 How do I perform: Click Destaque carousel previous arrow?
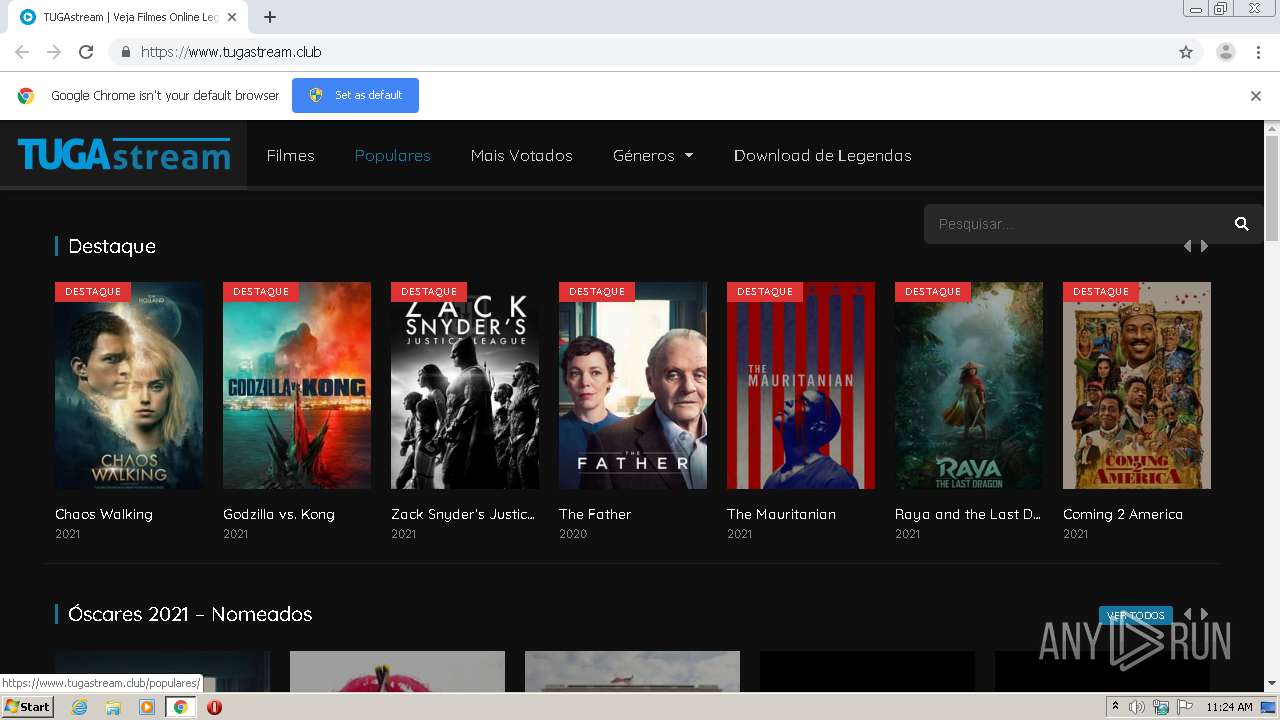pyautogui.click(x=1187, y=246)
